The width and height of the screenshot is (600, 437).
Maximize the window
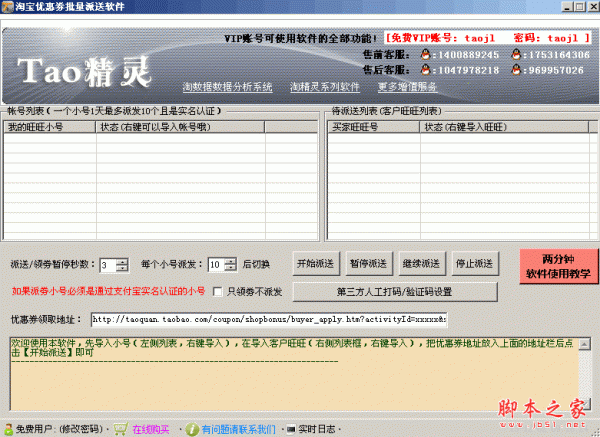(x=580, y=7)
